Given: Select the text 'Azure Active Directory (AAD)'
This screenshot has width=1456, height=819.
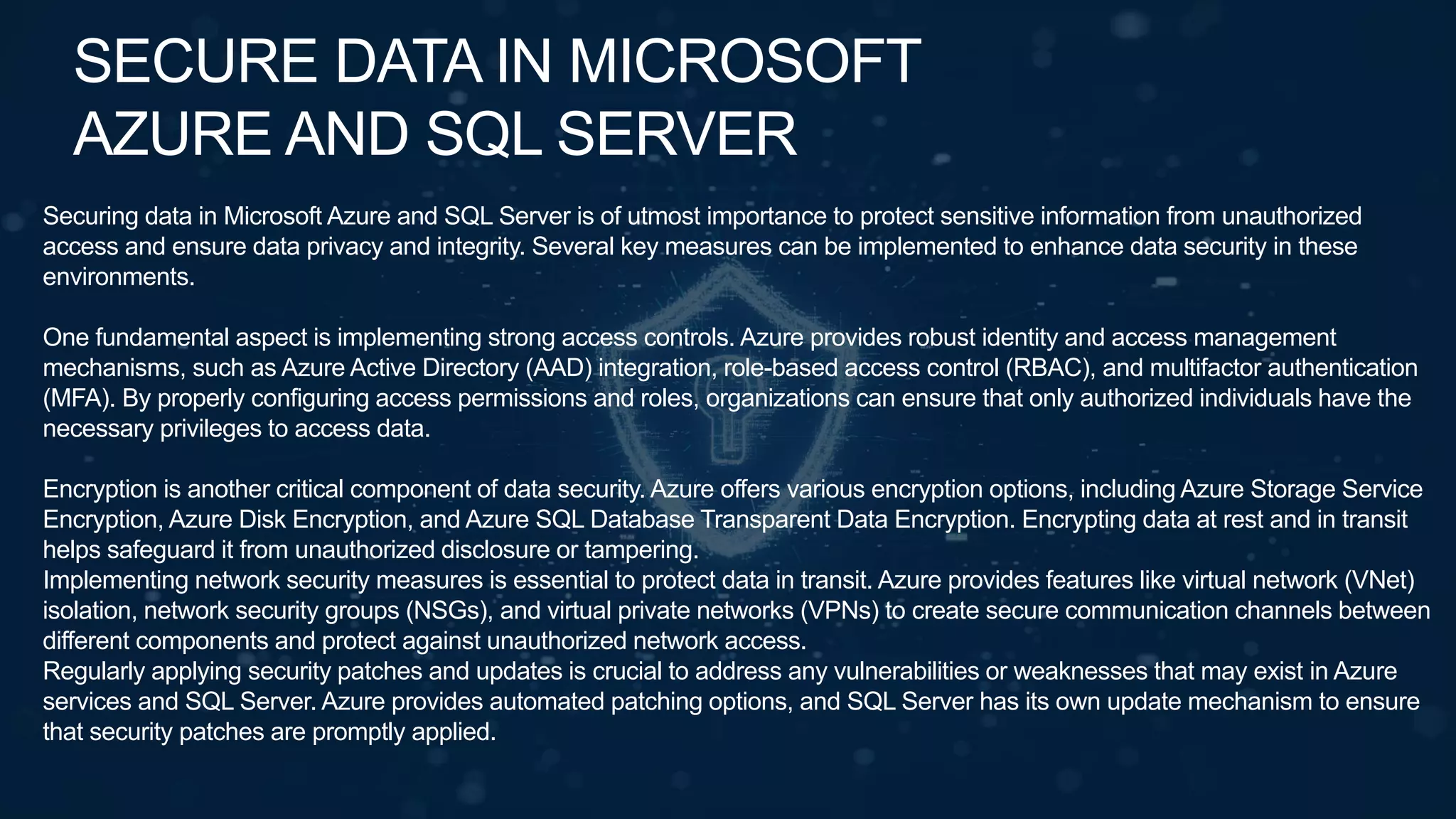Looking at the screenshot, I should 437,368.
